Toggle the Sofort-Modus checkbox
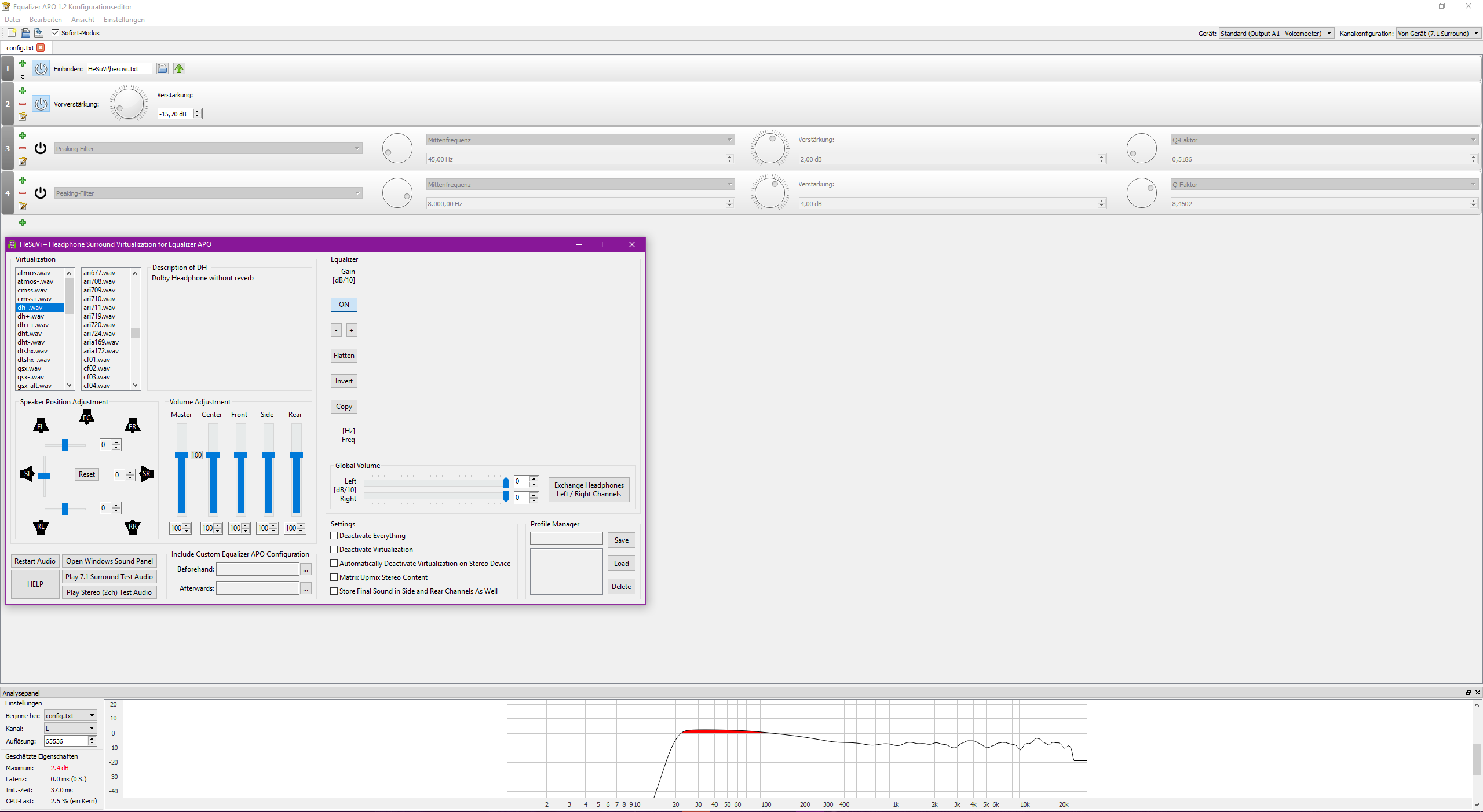 56,33
